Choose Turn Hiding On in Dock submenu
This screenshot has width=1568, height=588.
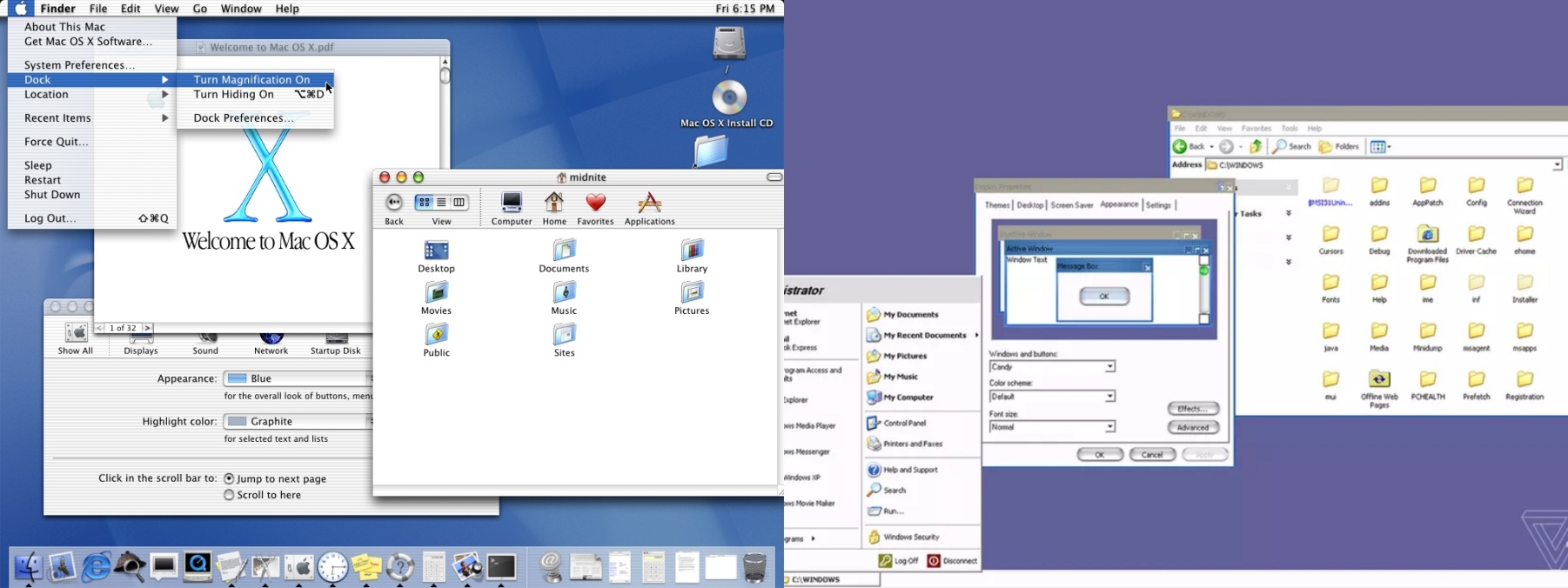[255, 95]
